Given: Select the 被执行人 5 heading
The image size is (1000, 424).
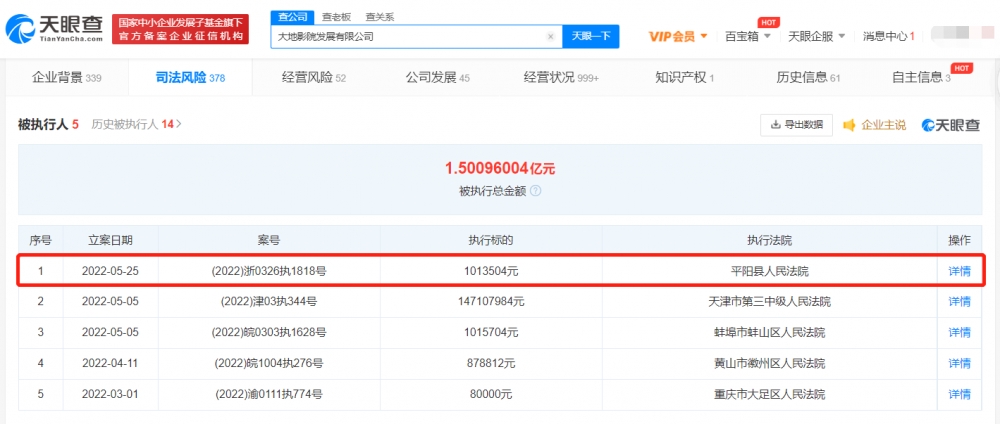Looking at the screenshot, I should (48, 124).
